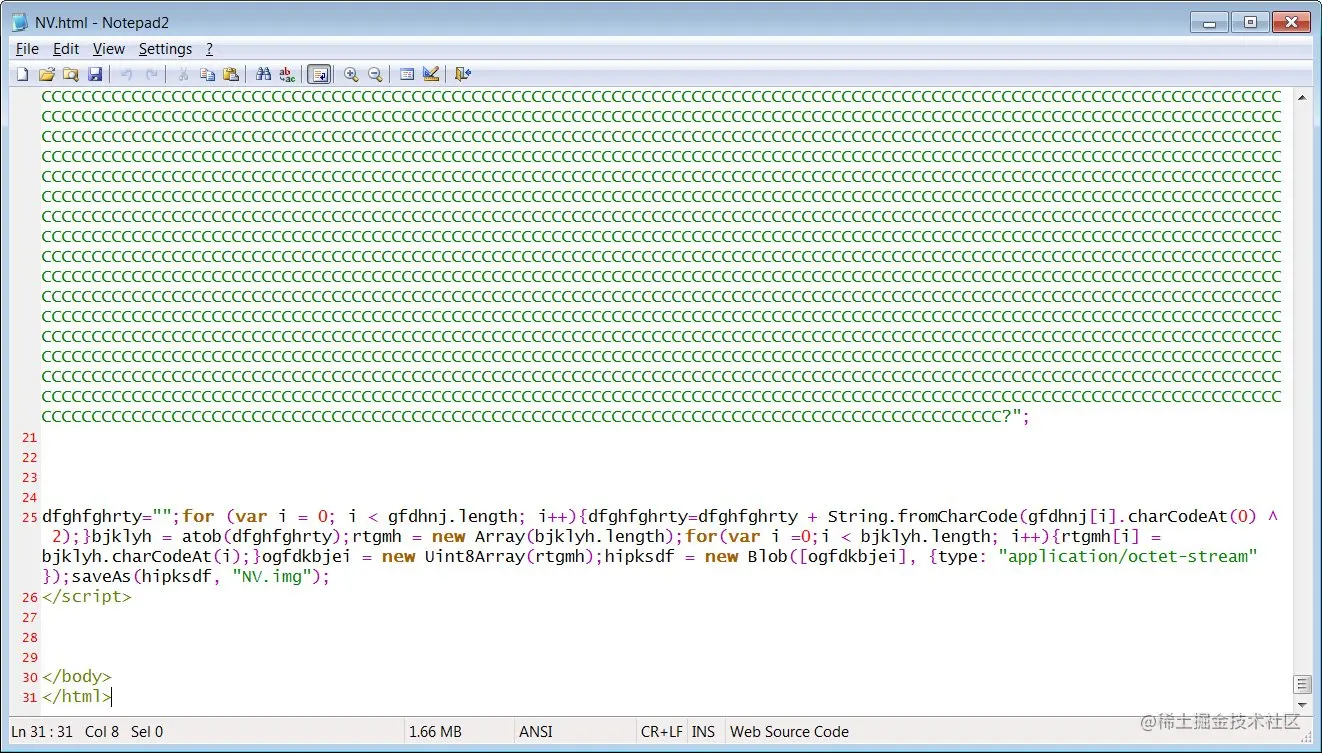Click the Redo arrow icon
This screenshot has width=1322, height=753.
pyautogui.click(x=151, y=74)
